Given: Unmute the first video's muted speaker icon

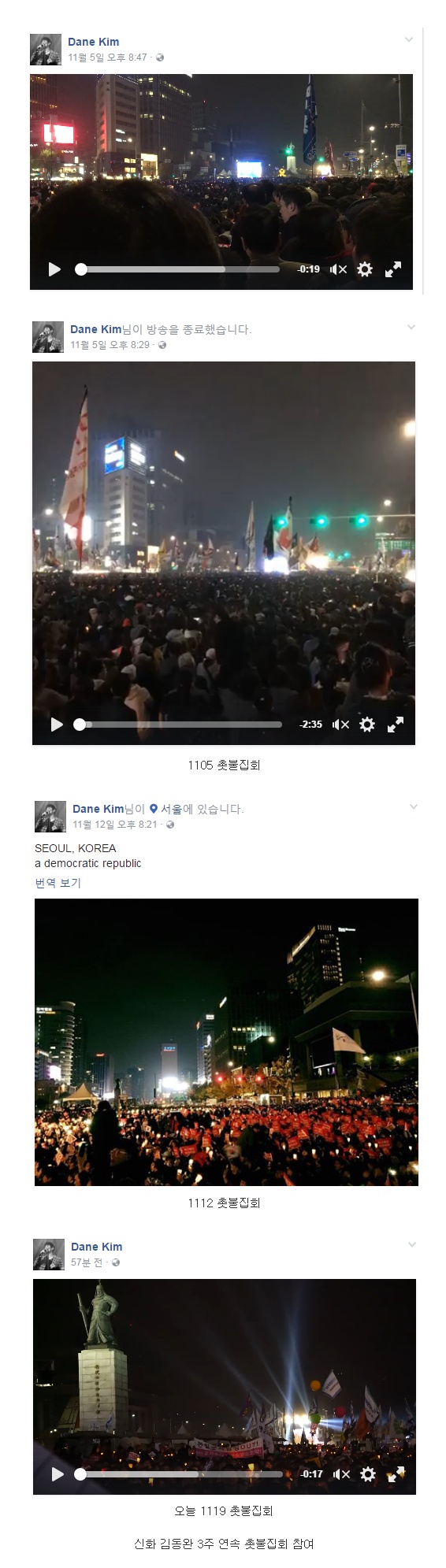Looking at the screenshot, I should (x=339, y=269).
